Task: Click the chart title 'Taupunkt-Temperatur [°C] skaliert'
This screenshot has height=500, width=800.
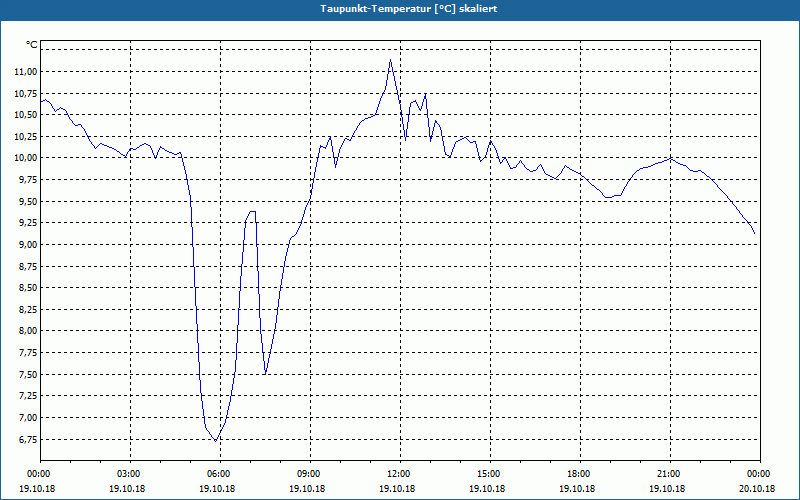Action: (x=409, y=9)
